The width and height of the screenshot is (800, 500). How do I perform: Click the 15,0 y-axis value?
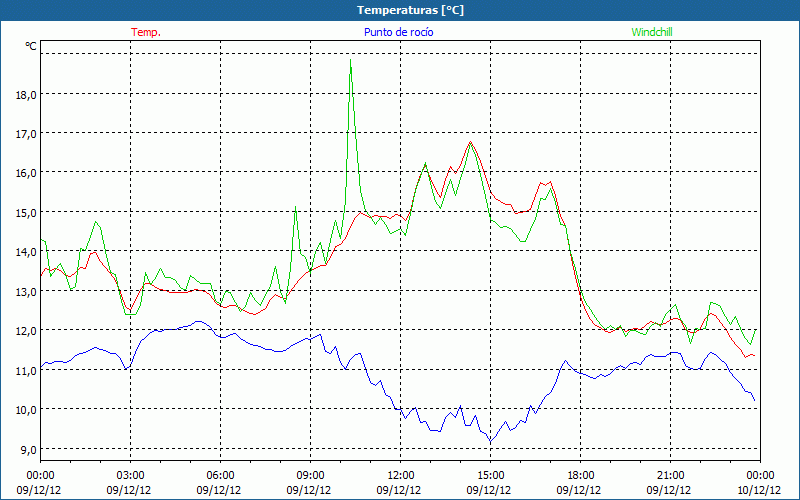tap(26, 213)
